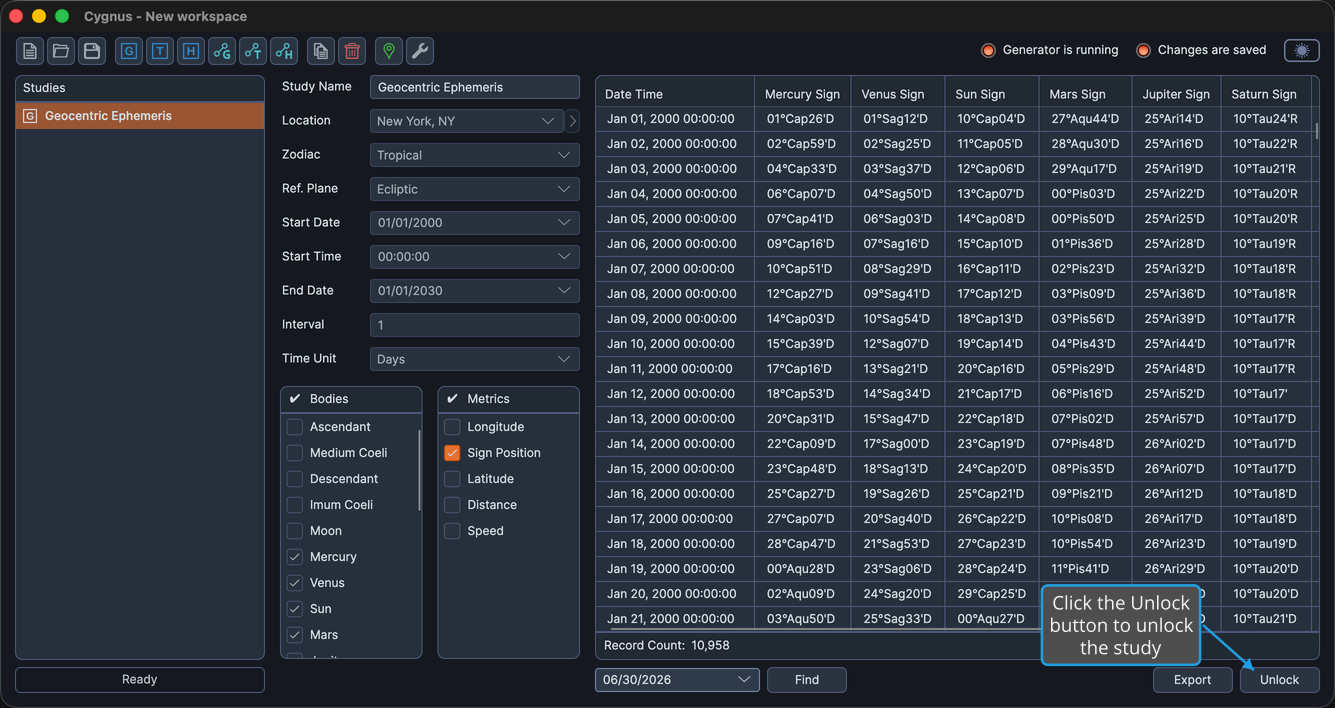Click the Date Time column header
This screenshot has height=708, width=1335.
coord(675,94)
